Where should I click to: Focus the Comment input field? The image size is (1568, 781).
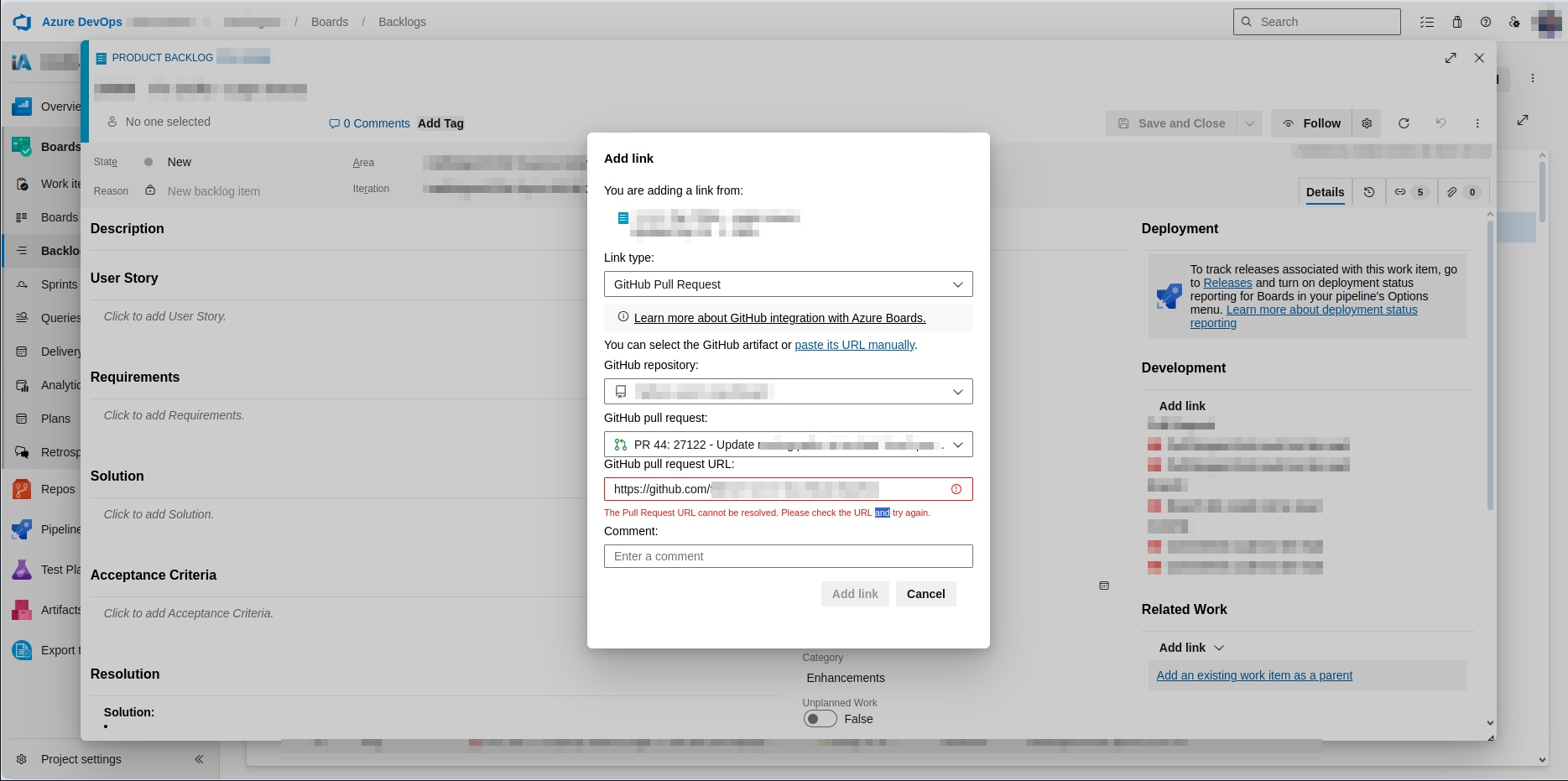pyautogui.click(x=789, y=556)
